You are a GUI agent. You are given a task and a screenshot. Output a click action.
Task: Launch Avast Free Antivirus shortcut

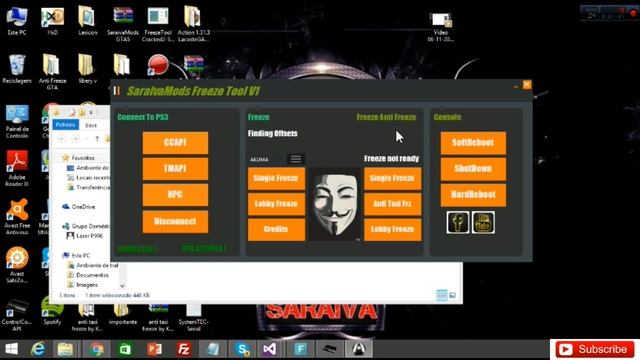[x=17, y=216]
